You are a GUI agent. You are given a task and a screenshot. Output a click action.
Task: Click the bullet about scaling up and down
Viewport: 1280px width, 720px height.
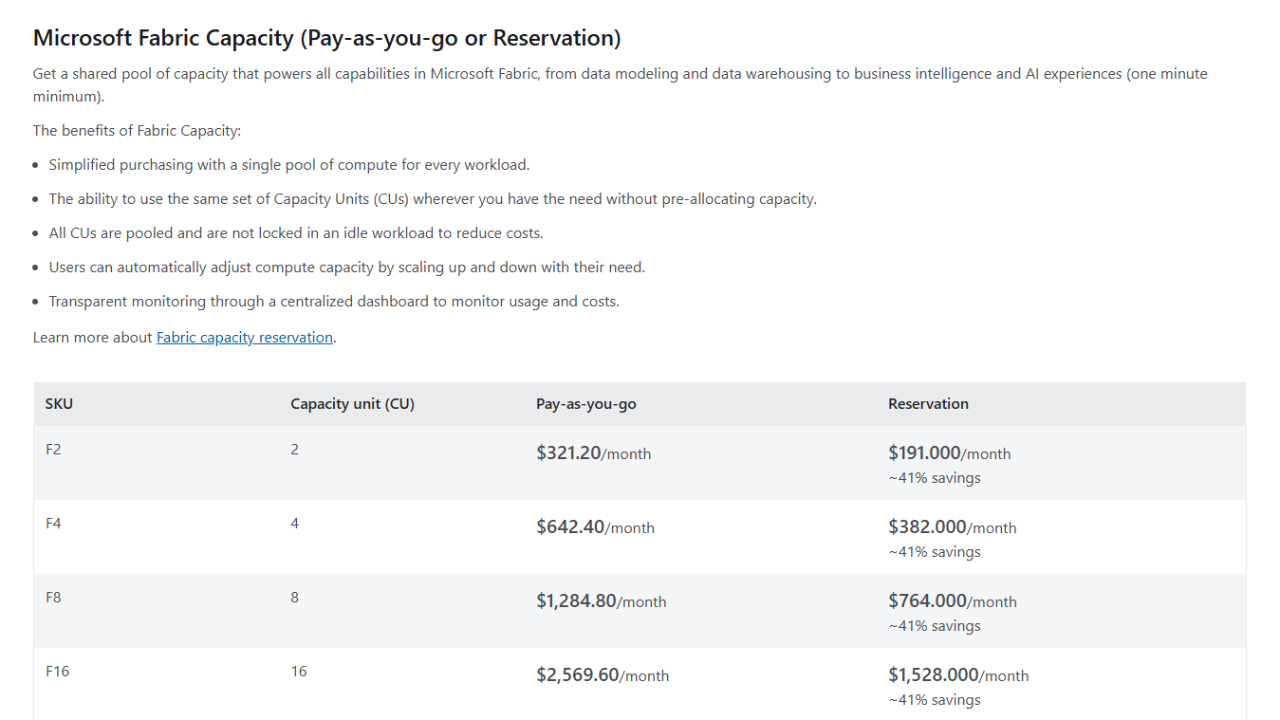click(x=347, y=267)
